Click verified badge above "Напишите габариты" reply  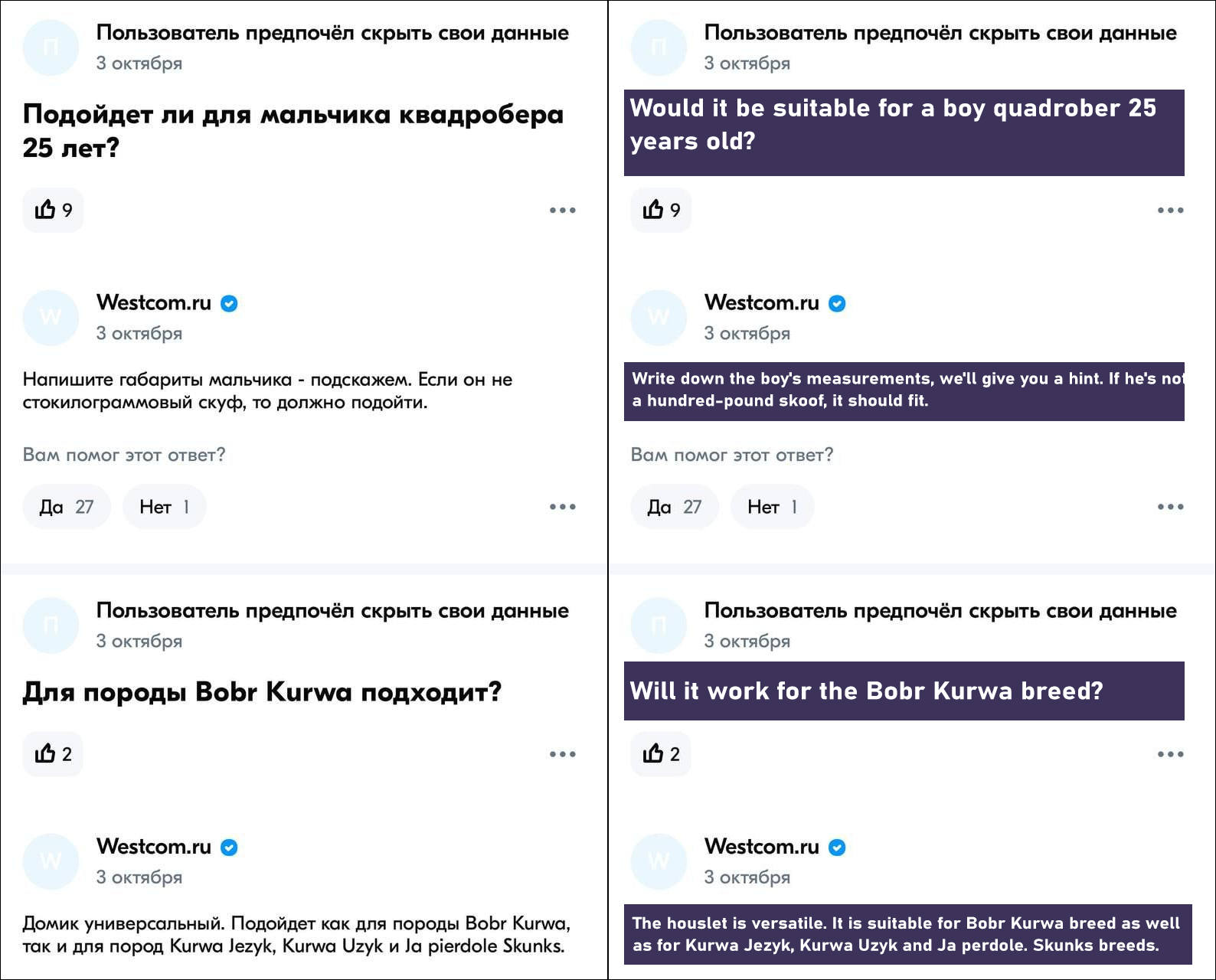[229, 304]
